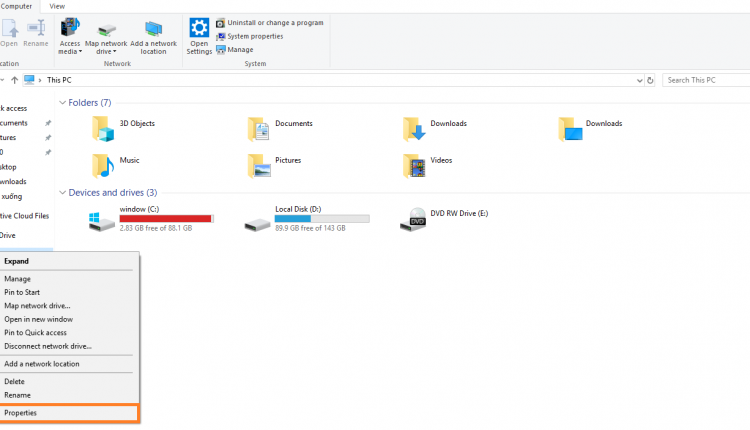Click the Refresh button beside address bar
Viewport: 750px width, 430px height.
pyautogui.click(x=650, y=80)
